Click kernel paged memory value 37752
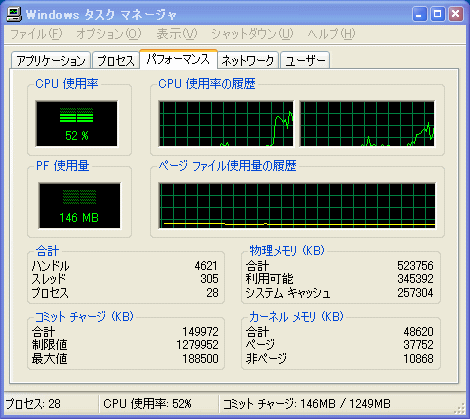 click(418, 345)
